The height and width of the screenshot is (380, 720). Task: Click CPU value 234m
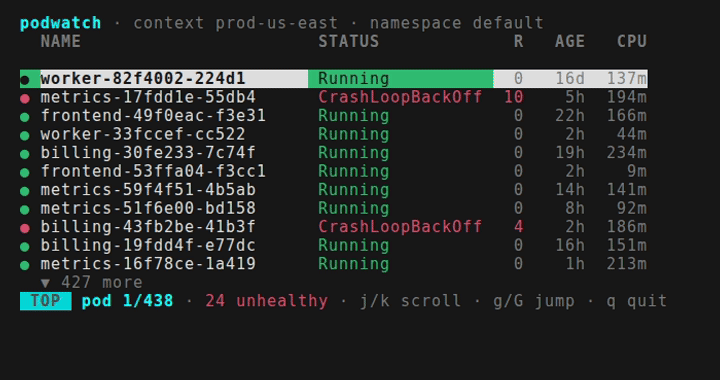click(627, 153)
